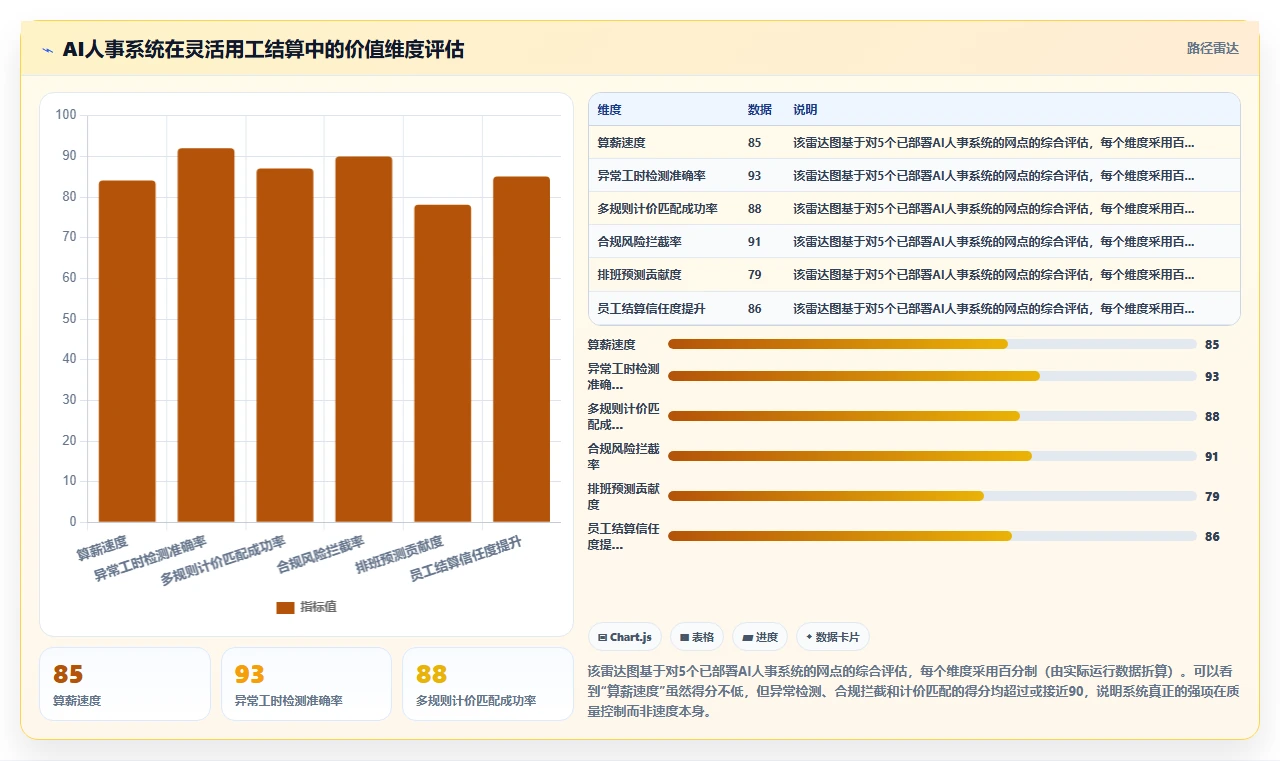Click the 多规则计价匹配成功率 bar in chart

pos(285,345)
